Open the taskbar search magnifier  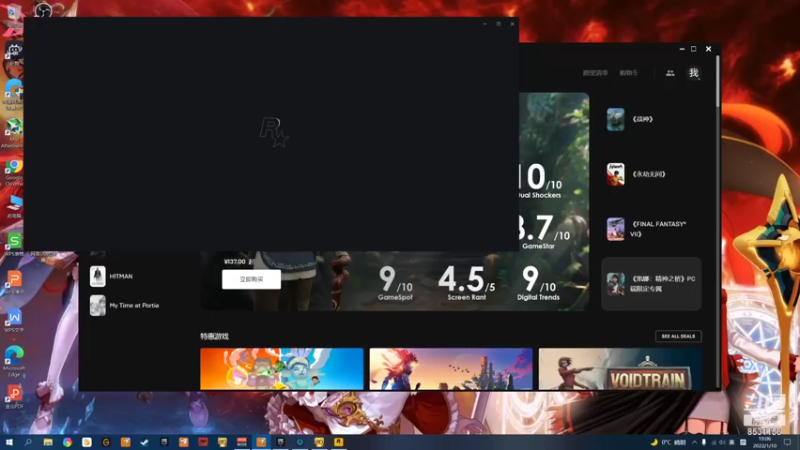28,442
